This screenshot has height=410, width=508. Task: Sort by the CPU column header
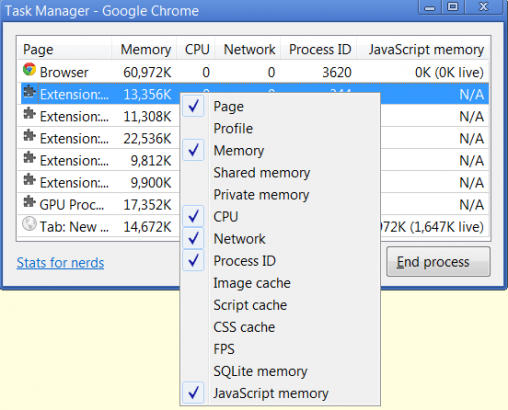196,49
